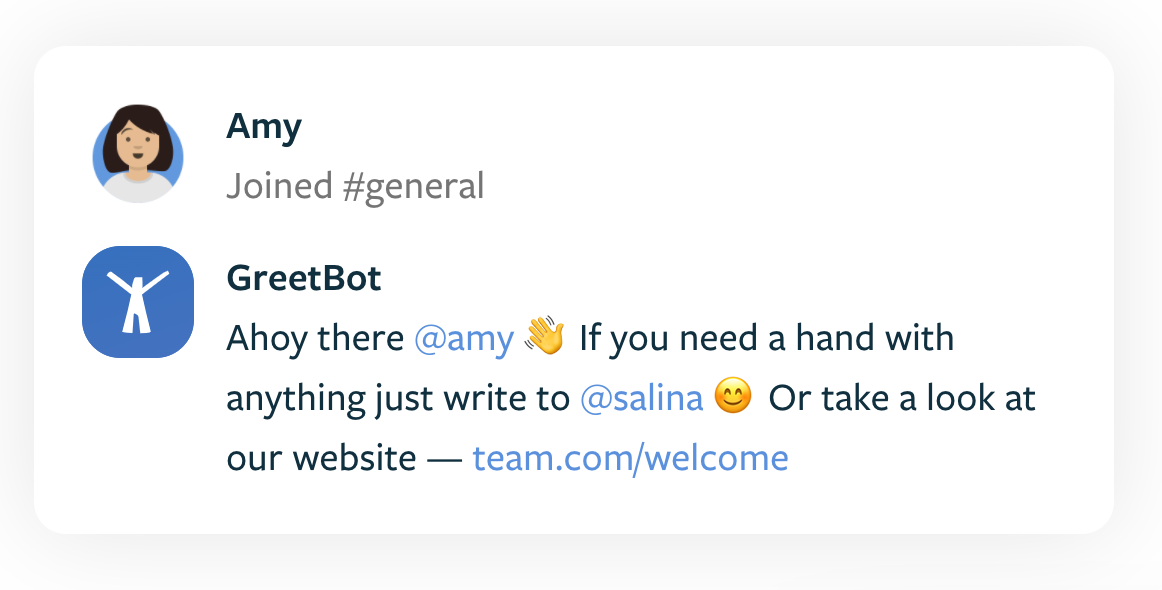Click the white figure inside GreetBot logo

[x=138, y=301]
